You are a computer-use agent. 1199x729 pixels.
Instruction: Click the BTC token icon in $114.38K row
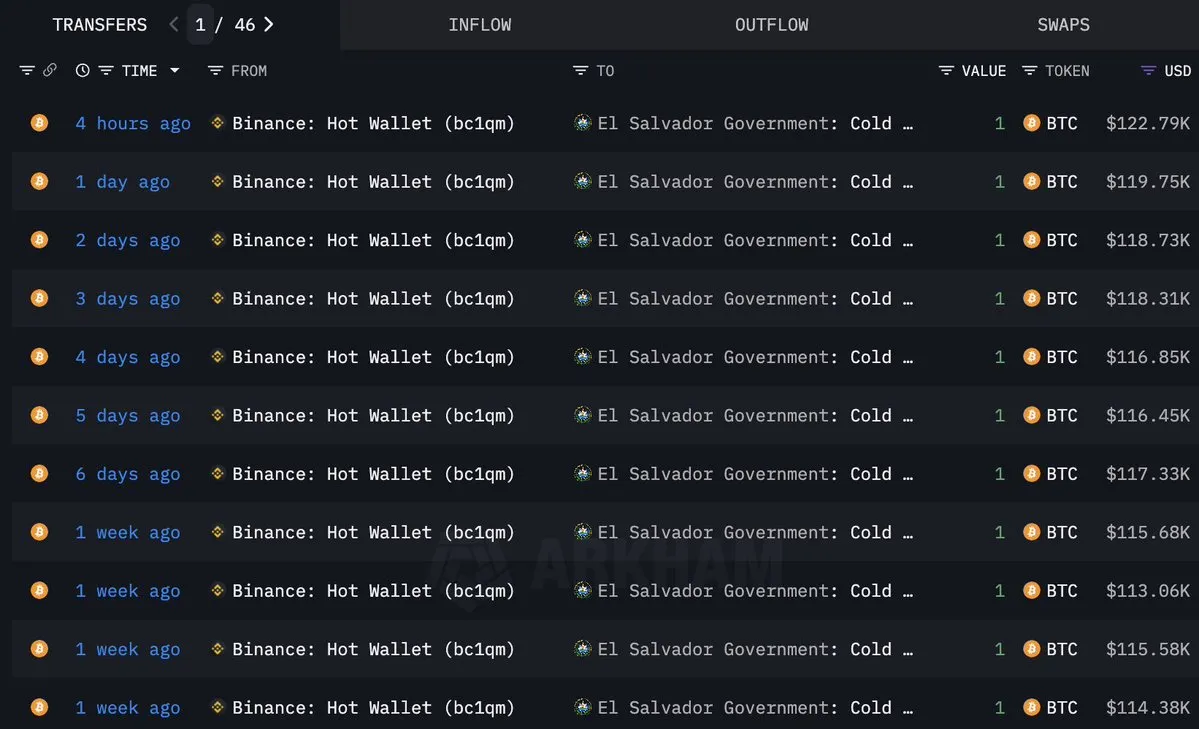1032,707
